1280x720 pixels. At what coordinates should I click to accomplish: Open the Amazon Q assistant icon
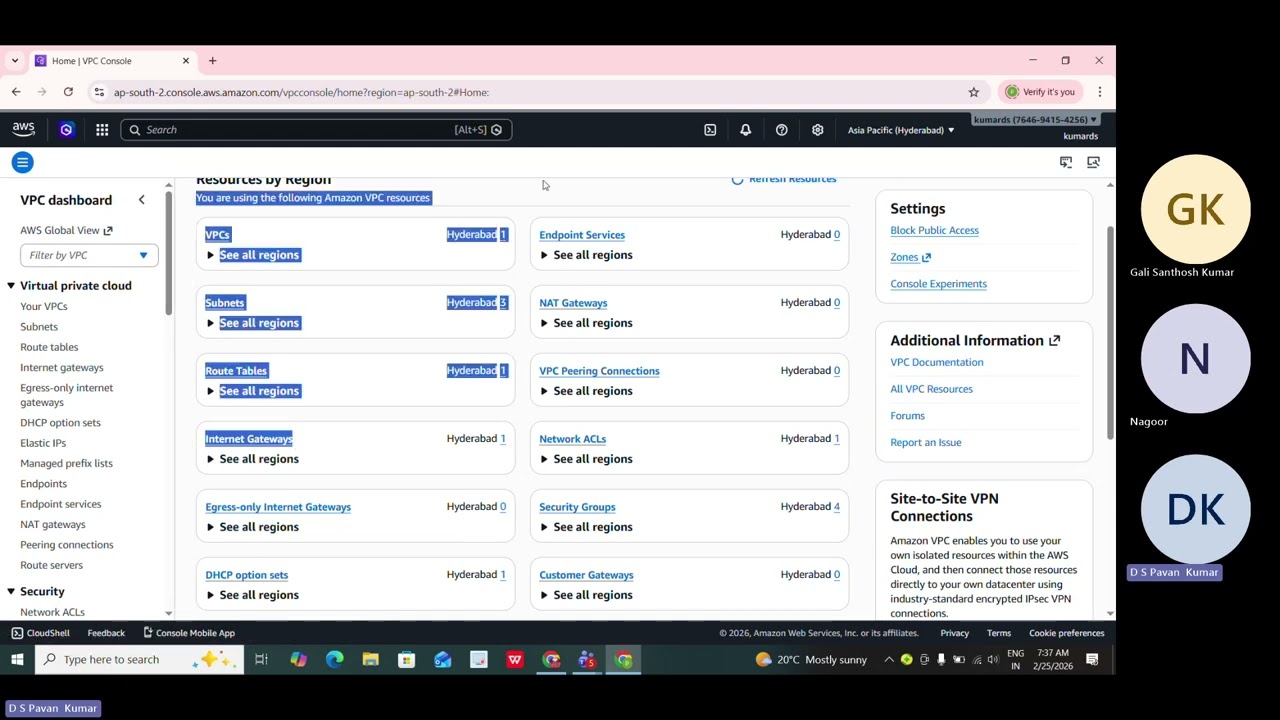pos(66,129)
